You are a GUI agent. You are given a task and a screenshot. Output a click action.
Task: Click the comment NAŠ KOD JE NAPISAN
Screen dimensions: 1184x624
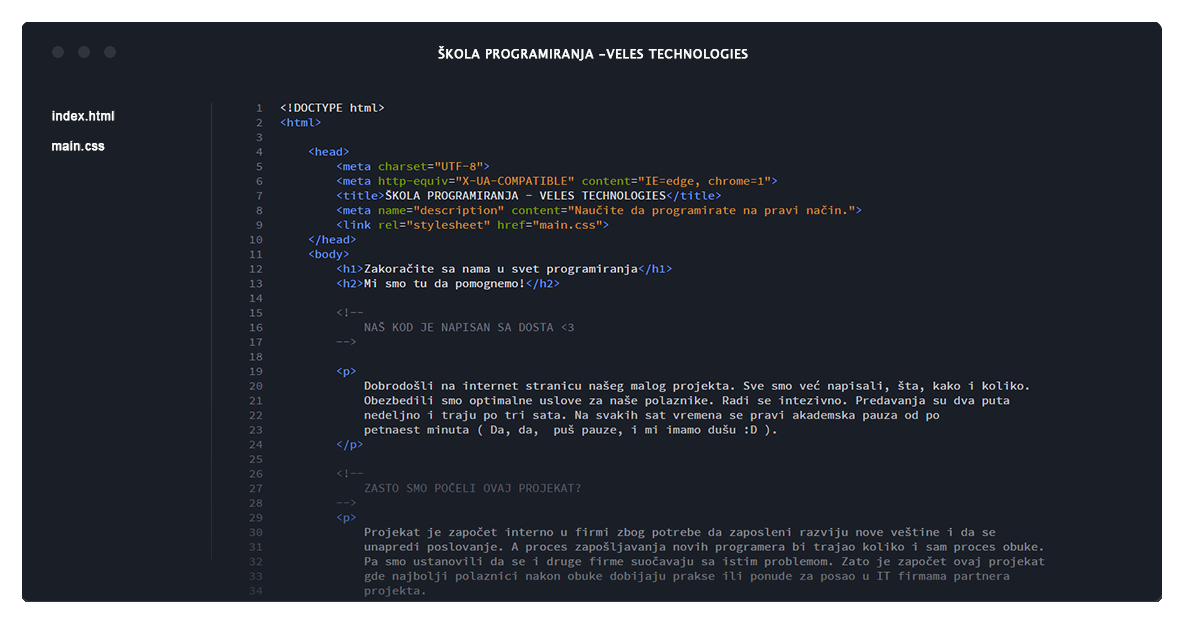coord(469,328)
